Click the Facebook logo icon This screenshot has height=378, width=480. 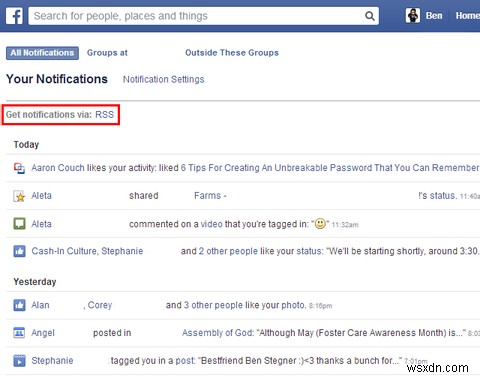point(14,16)
